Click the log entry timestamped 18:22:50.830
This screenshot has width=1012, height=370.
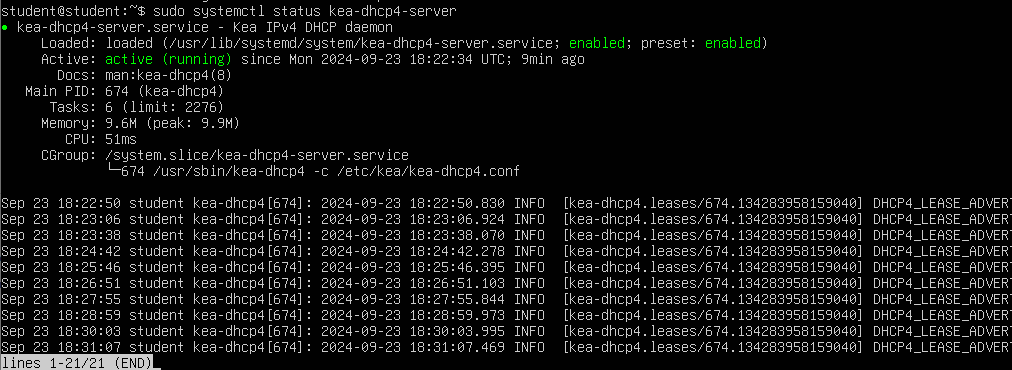[506, 203]
